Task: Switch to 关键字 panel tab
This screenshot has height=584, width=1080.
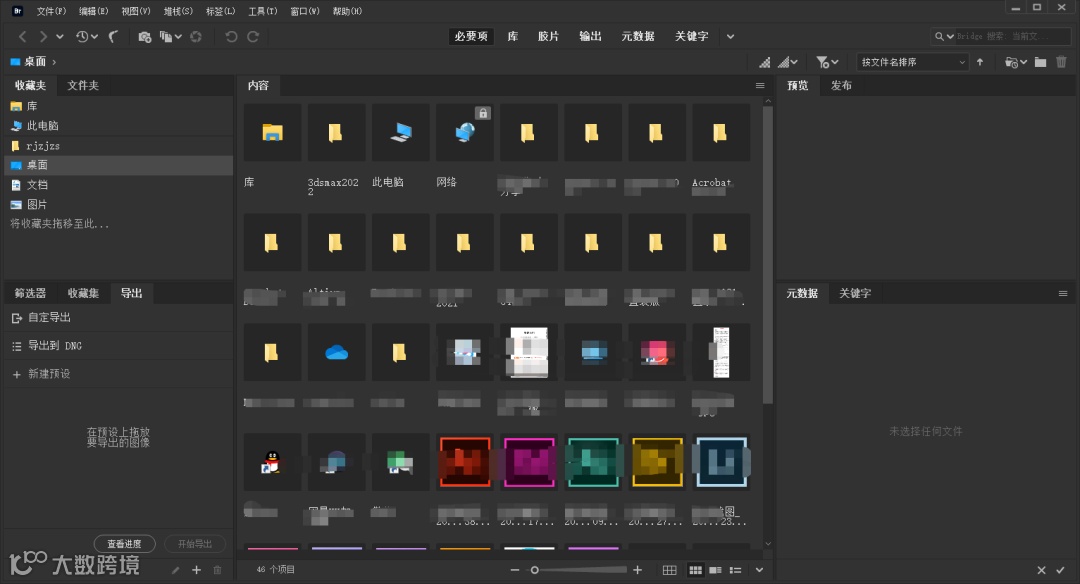Action: 855,293
